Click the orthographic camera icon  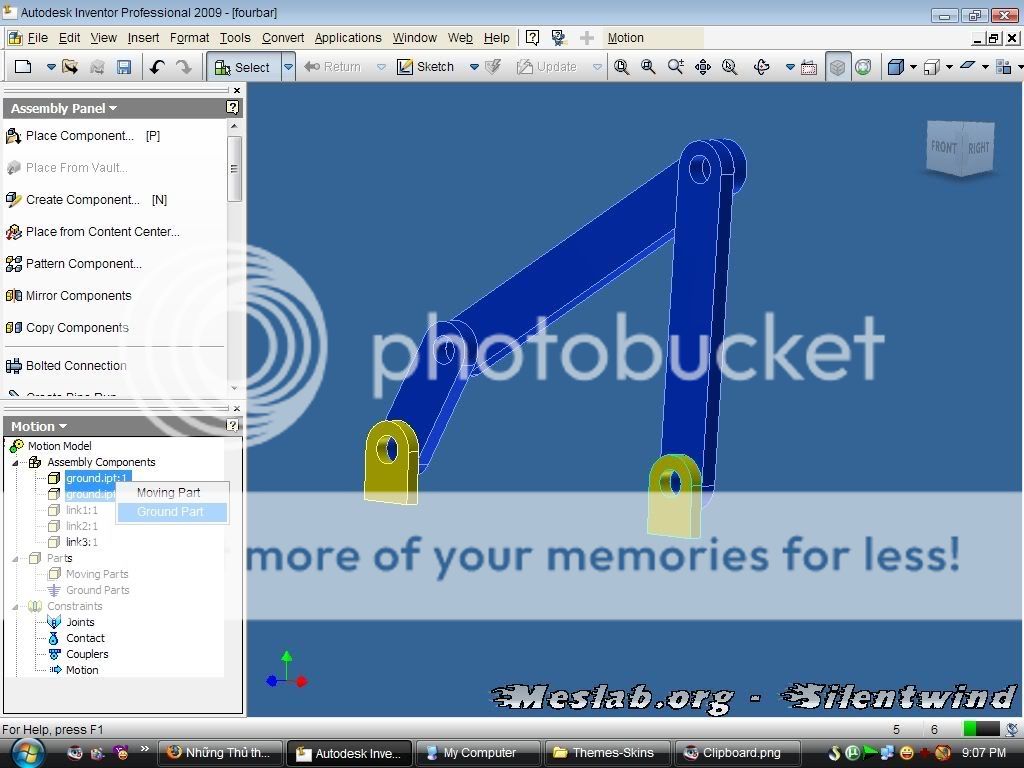pos(932,67)
